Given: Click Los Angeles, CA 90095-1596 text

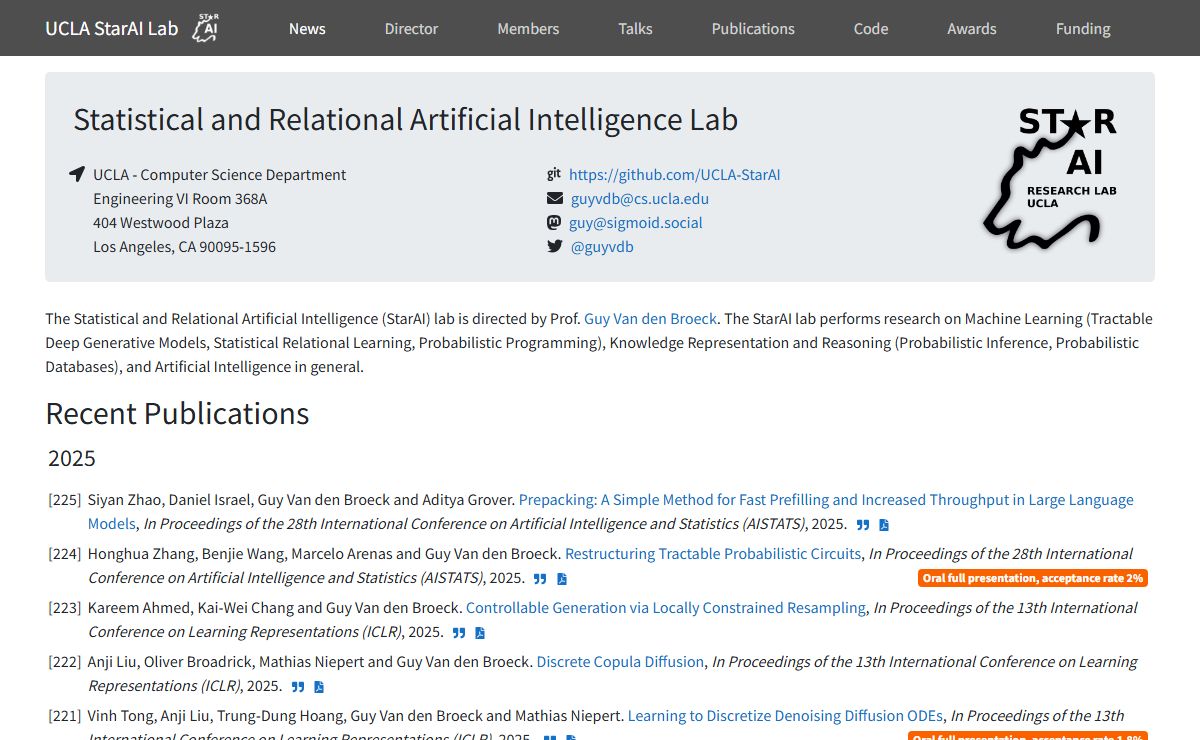Looking at the screenshot, I should [185, 246].
